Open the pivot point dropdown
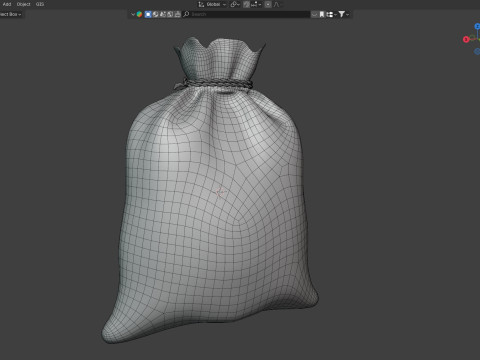The width and height of the screenshot is (480, 360). [x=235, y=4]
